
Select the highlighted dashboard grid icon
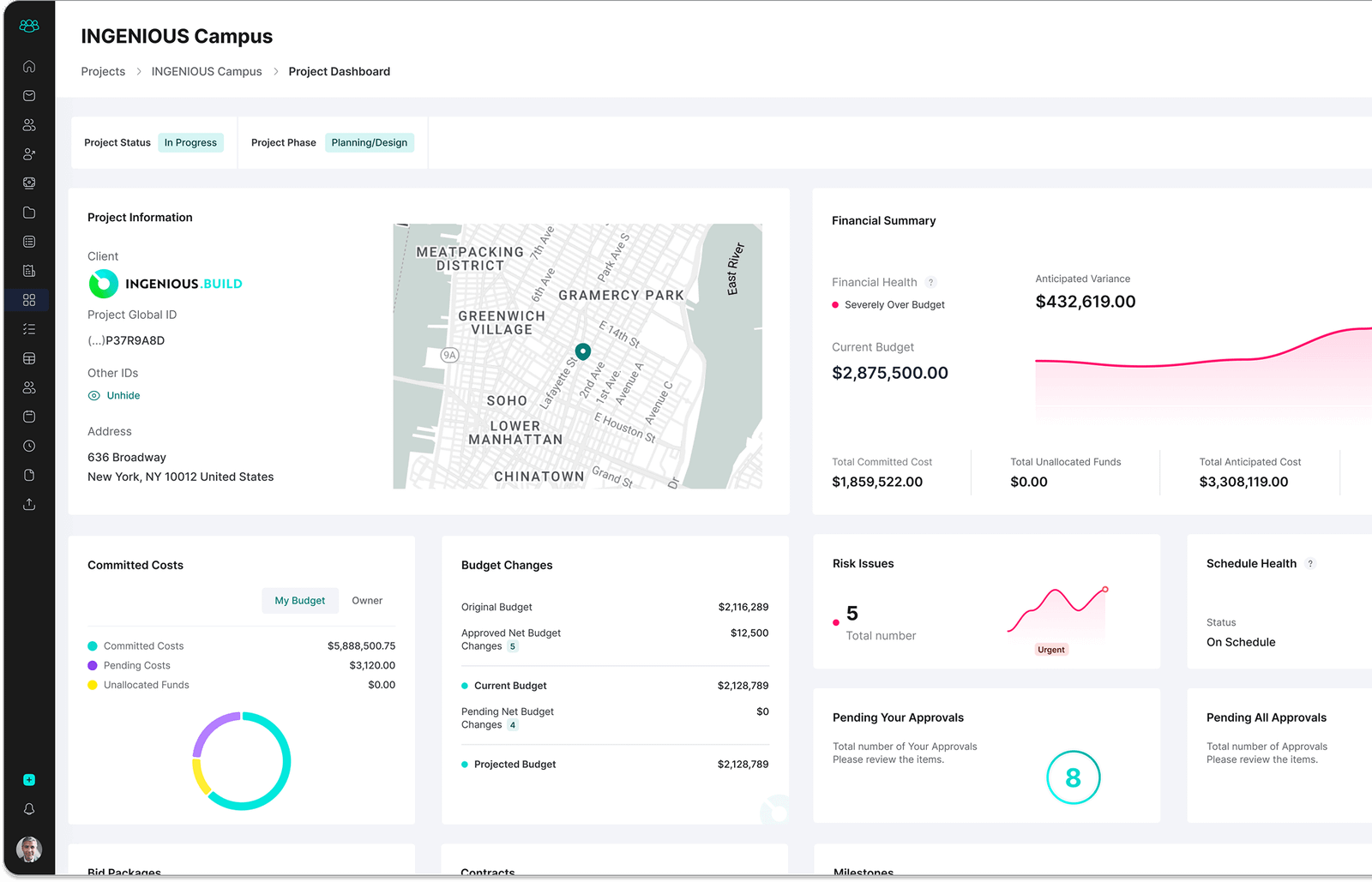pyautogui.click(x=29, y=300)
